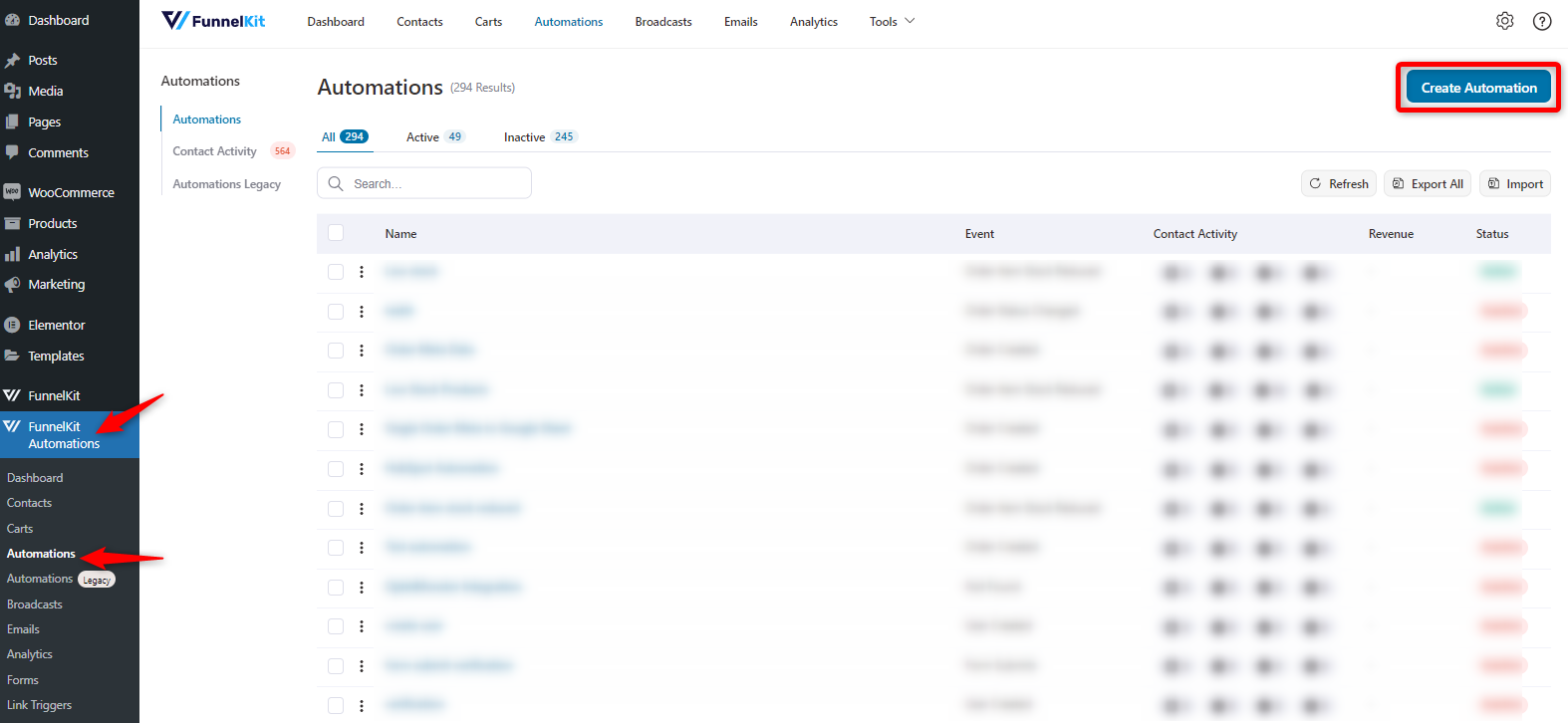Open Broadcasts in top navigation
Screen dimensions: 1568x723
pos(663,21)
